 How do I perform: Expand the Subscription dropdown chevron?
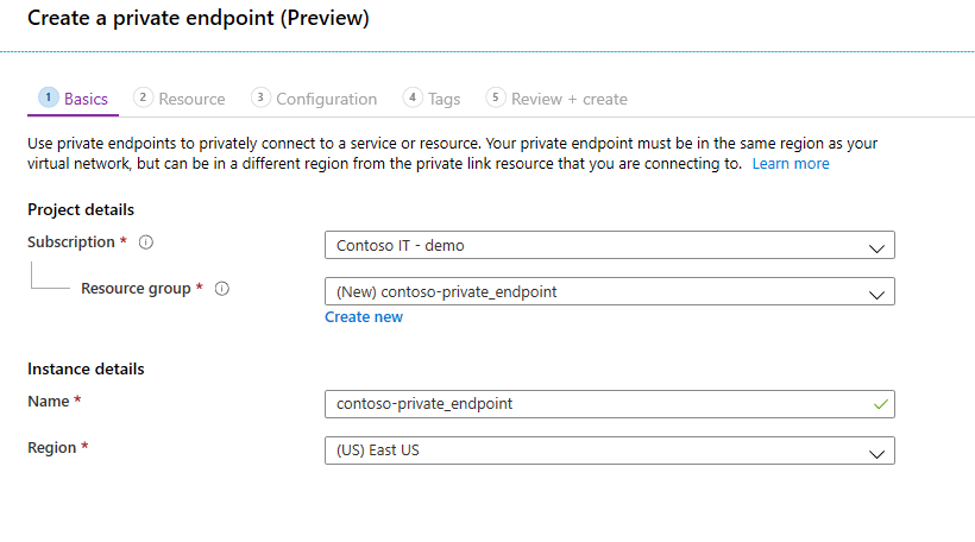pyautogui.click(x=877, y=247)
